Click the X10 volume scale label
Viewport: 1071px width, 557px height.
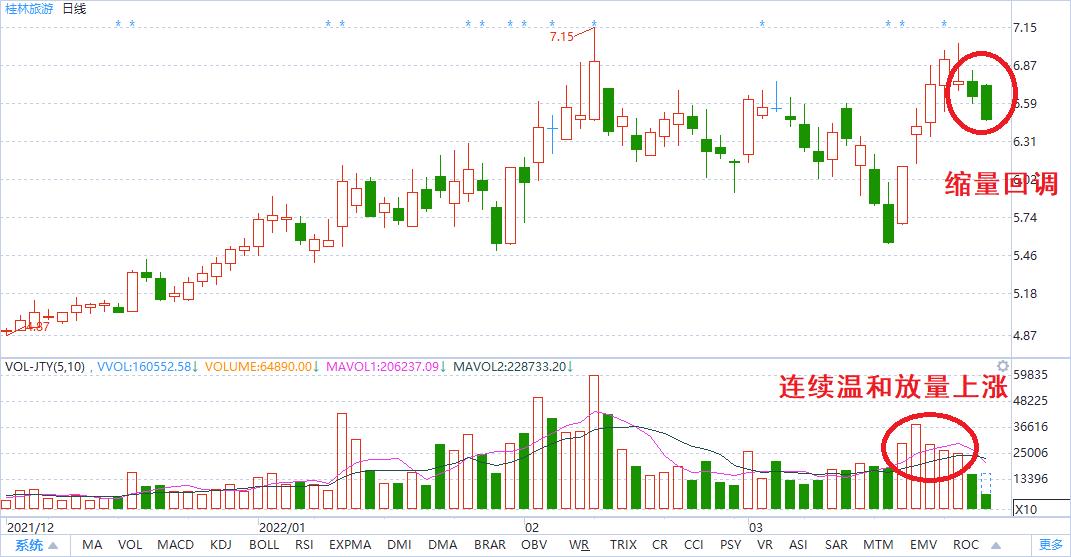(1026, 509)
